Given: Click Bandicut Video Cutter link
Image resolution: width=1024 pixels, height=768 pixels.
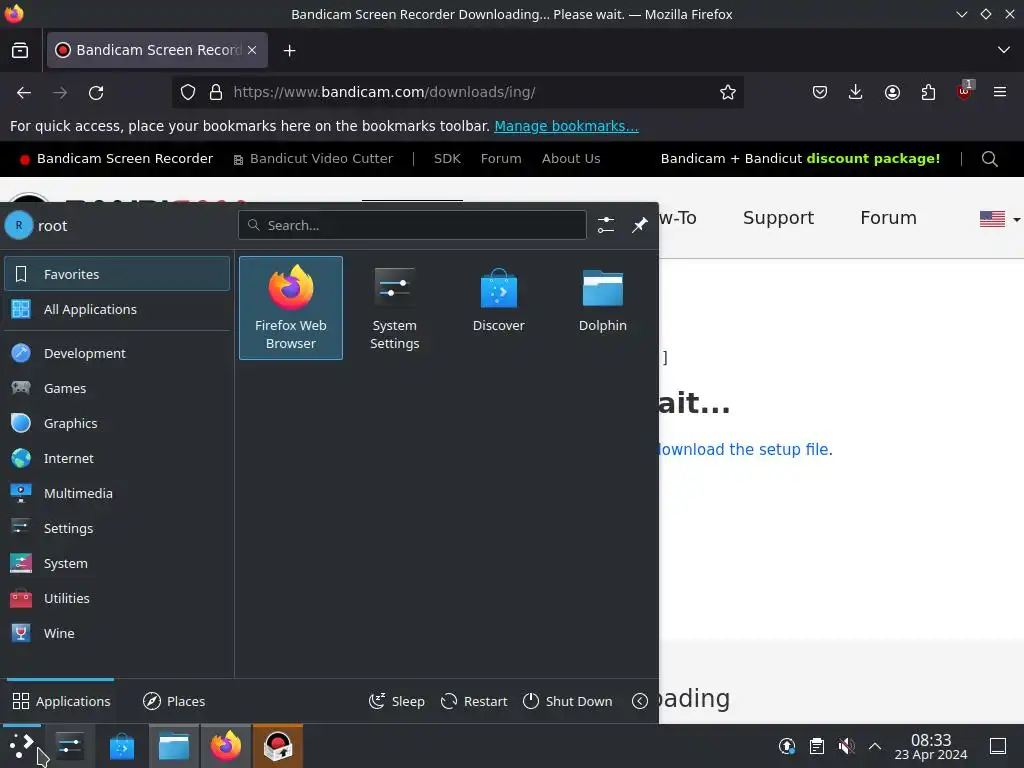Looking at the screenshot, I should (x=313, y=159).
